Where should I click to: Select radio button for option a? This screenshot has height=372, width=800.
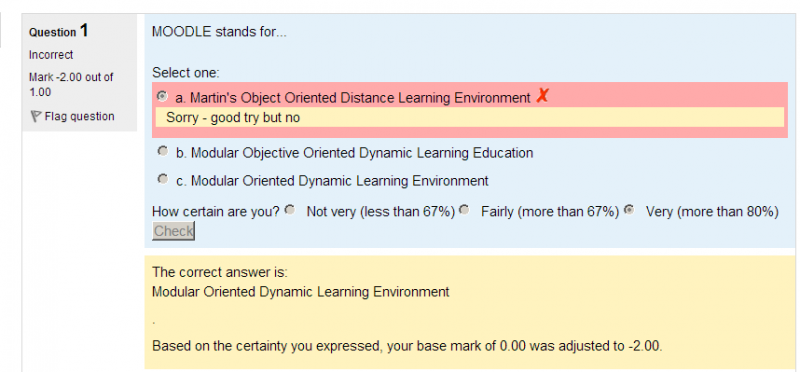point(162,96)
